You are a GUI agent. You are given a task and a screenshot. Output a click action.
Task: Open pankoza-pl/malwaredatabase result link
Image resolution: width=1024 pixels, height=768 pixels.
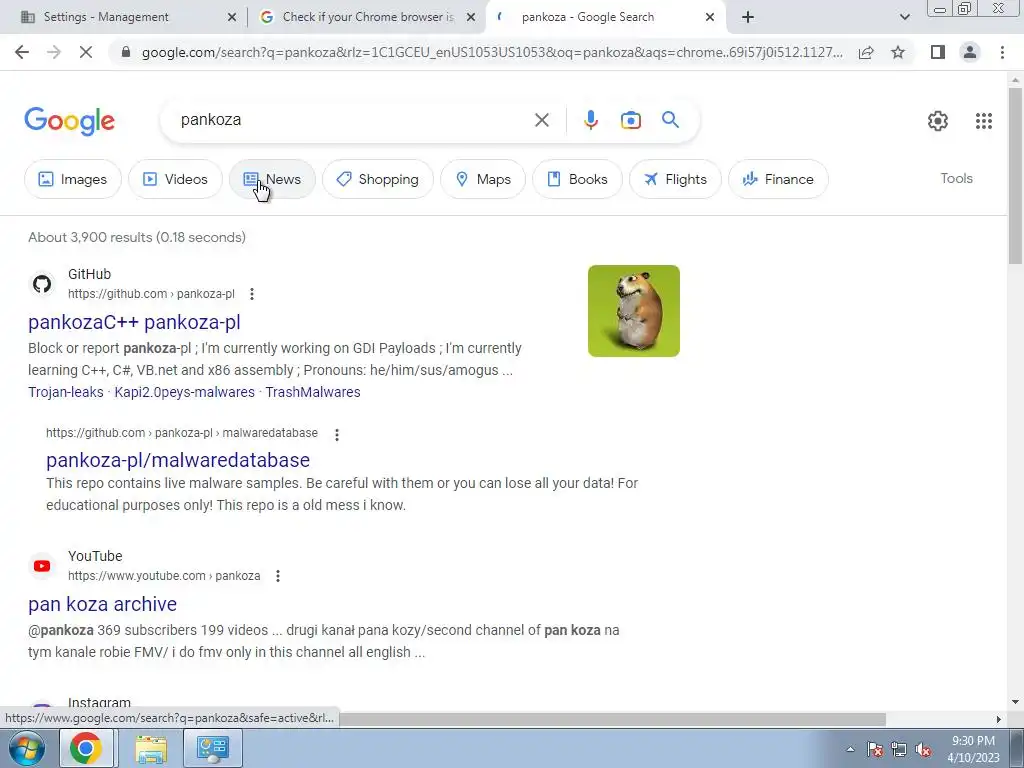178,460
